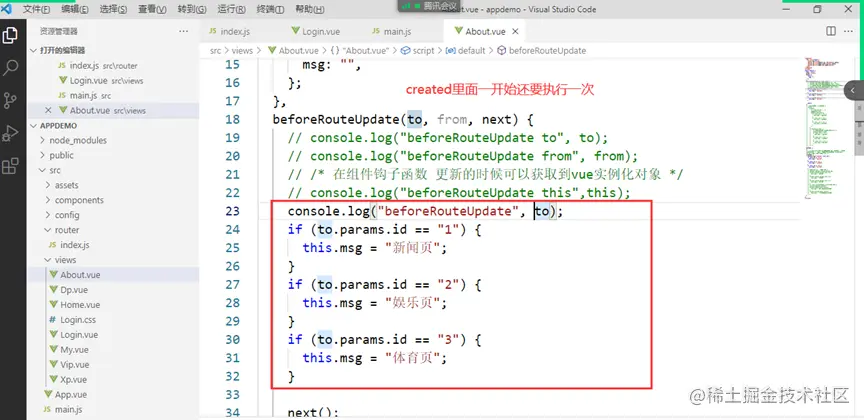Collapse the views folder
Screen dimensions: 864x420
click(66, 260)
